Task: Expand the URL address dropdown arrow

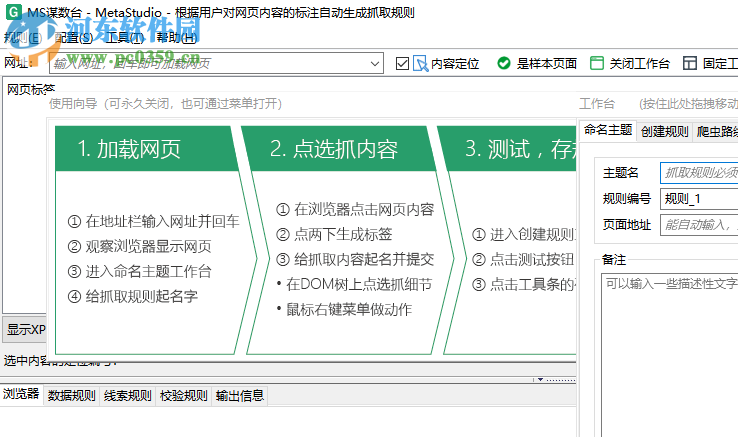Action: (375, 63)
